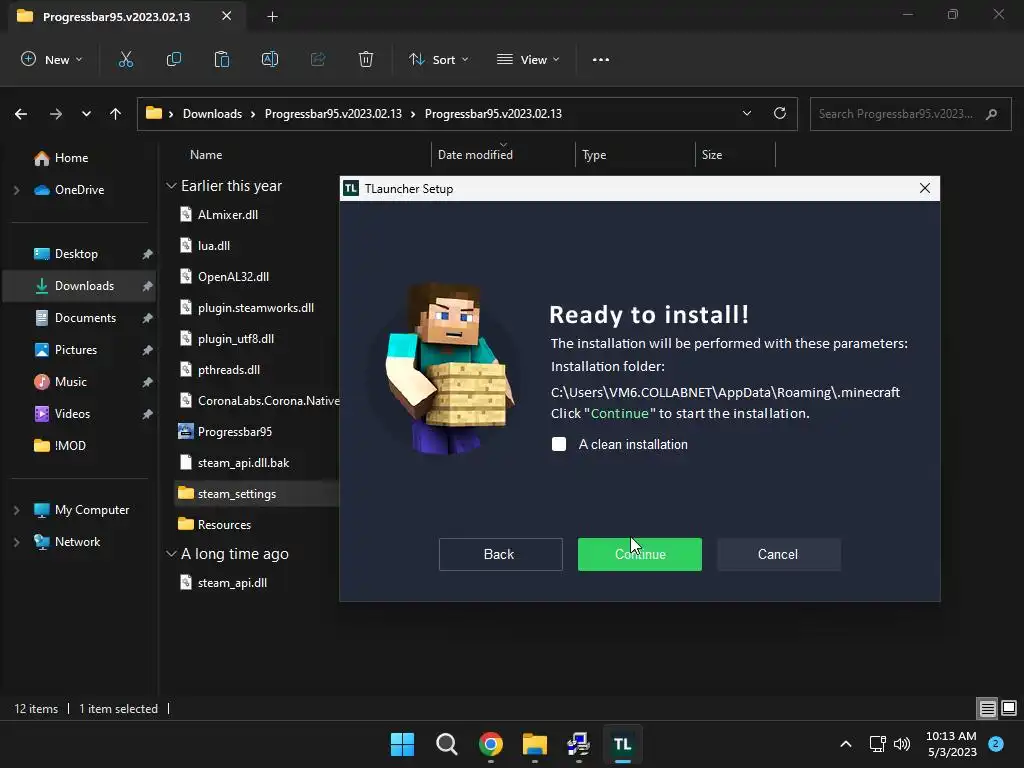Collapse the Earlier this year group
The height and width of the screenshot is (768, 1024).
click(171, 186)
